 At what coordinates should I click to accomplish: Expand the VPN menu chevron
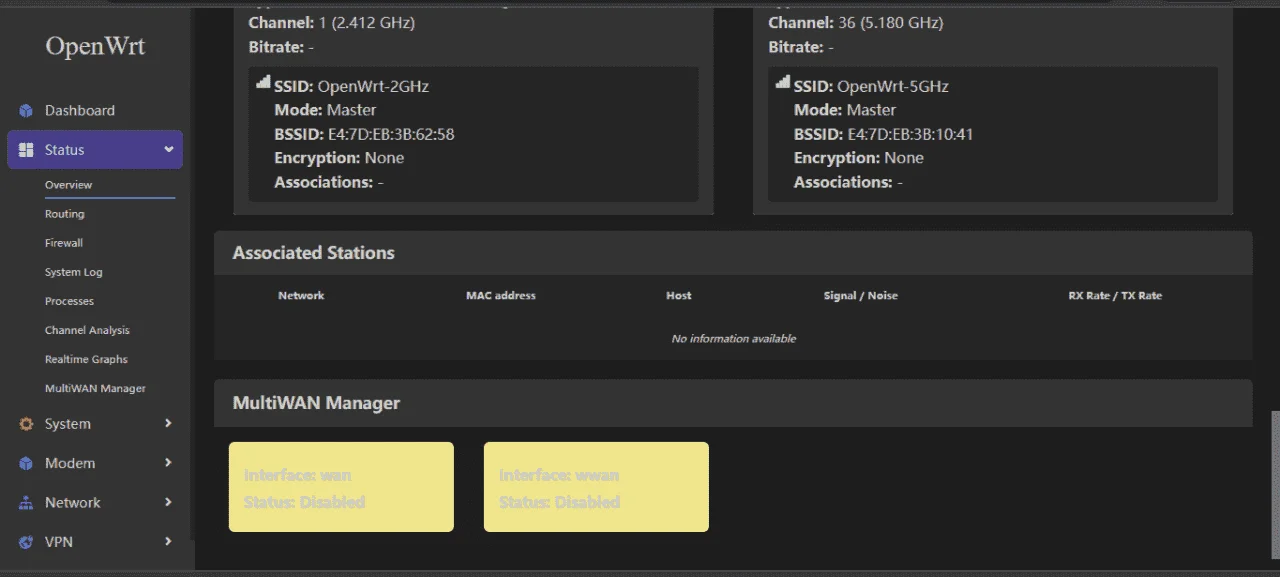[x=168, y=541]
